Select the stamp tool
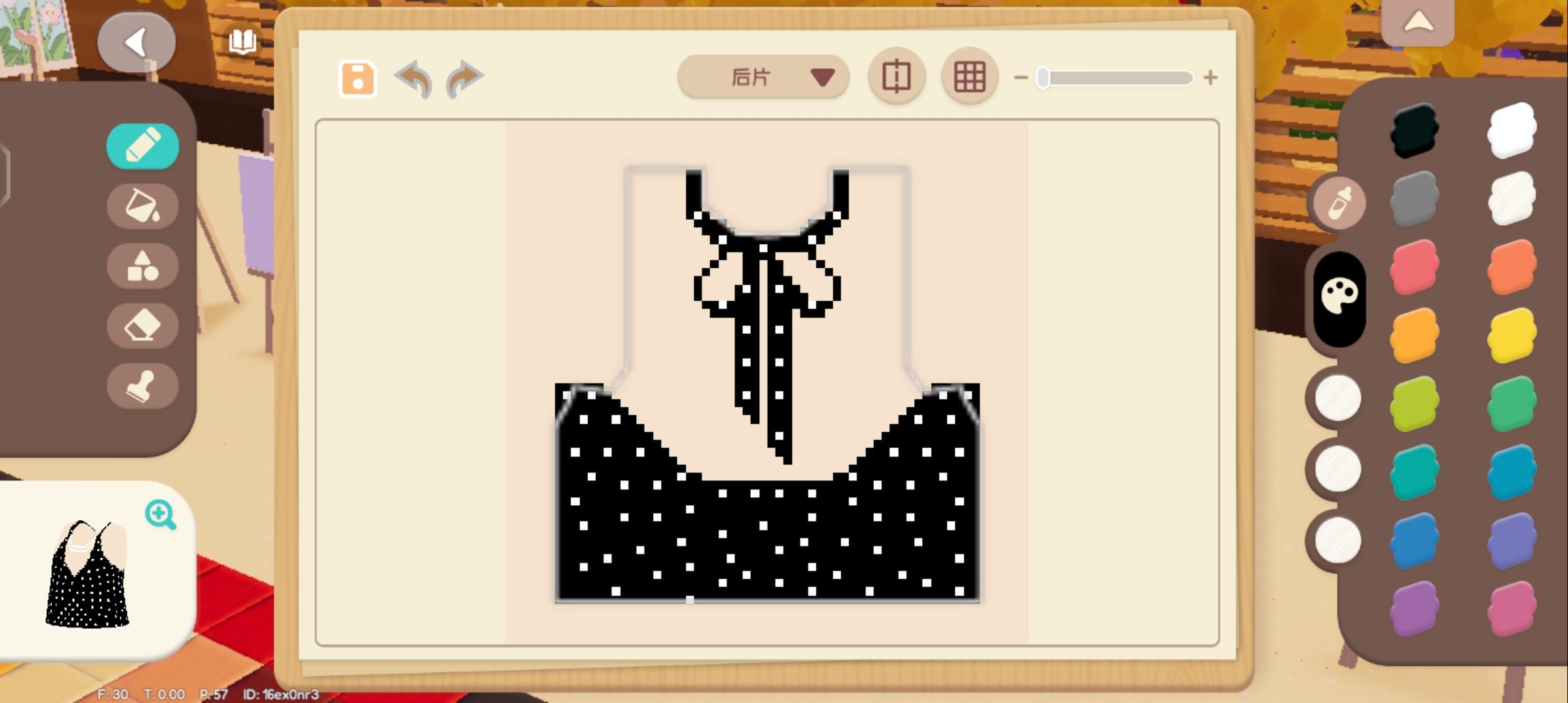The image size is (1568, 703). 142,386
